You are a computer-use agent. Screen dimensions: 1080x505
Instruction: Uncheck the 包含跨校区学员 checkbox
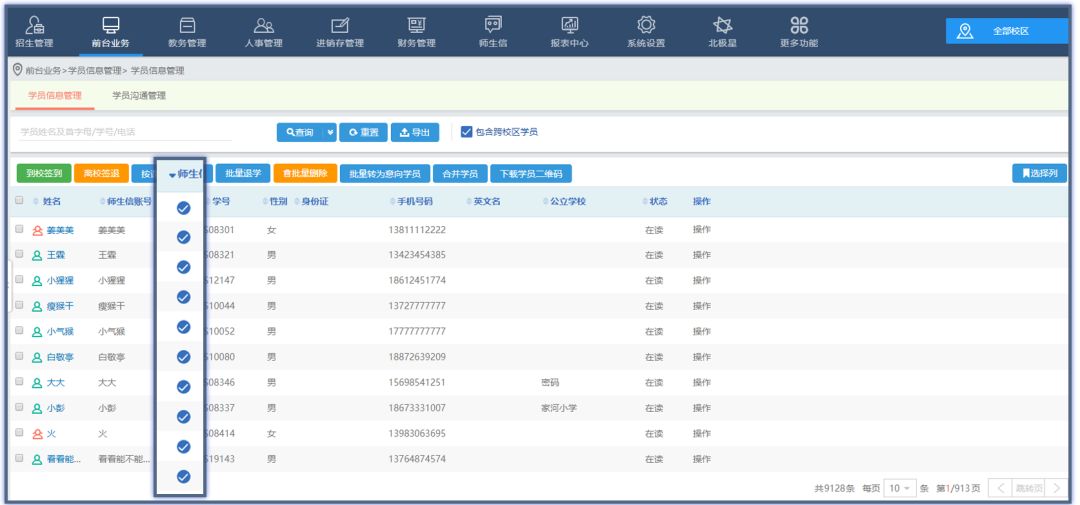click(x=466, y=132)
